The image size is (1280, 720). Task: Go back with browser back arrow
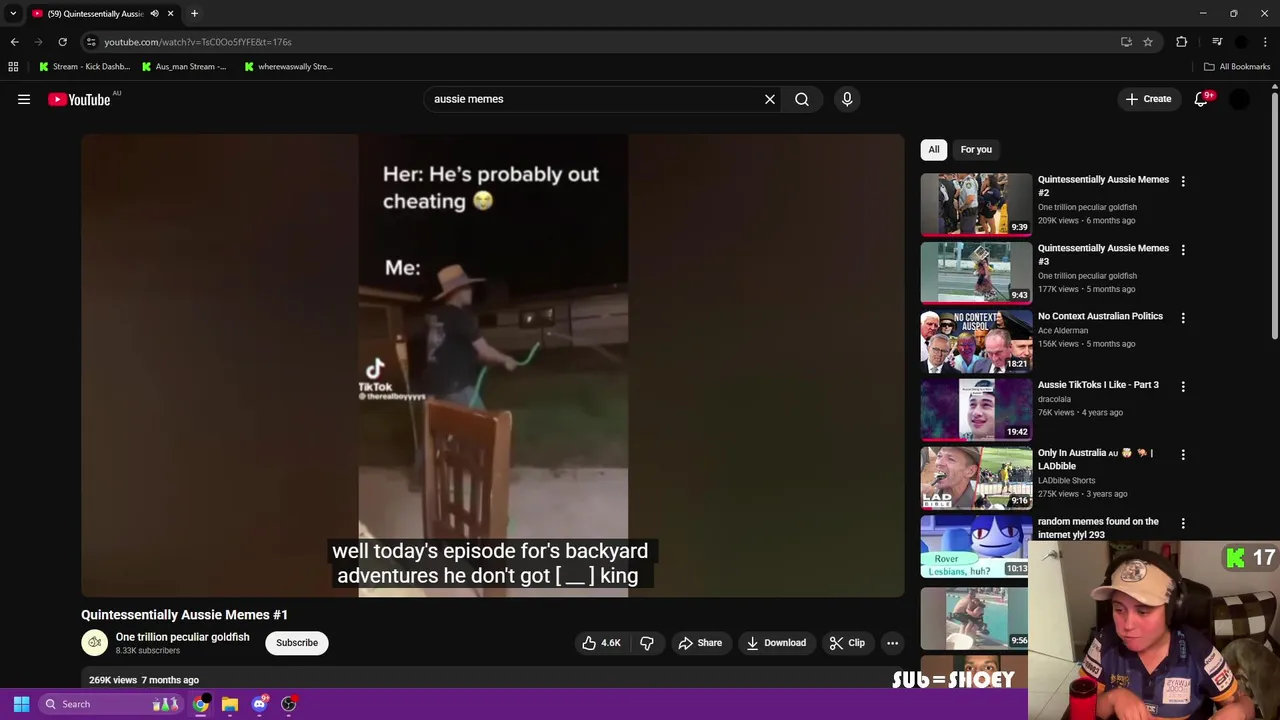pos(14,42)
